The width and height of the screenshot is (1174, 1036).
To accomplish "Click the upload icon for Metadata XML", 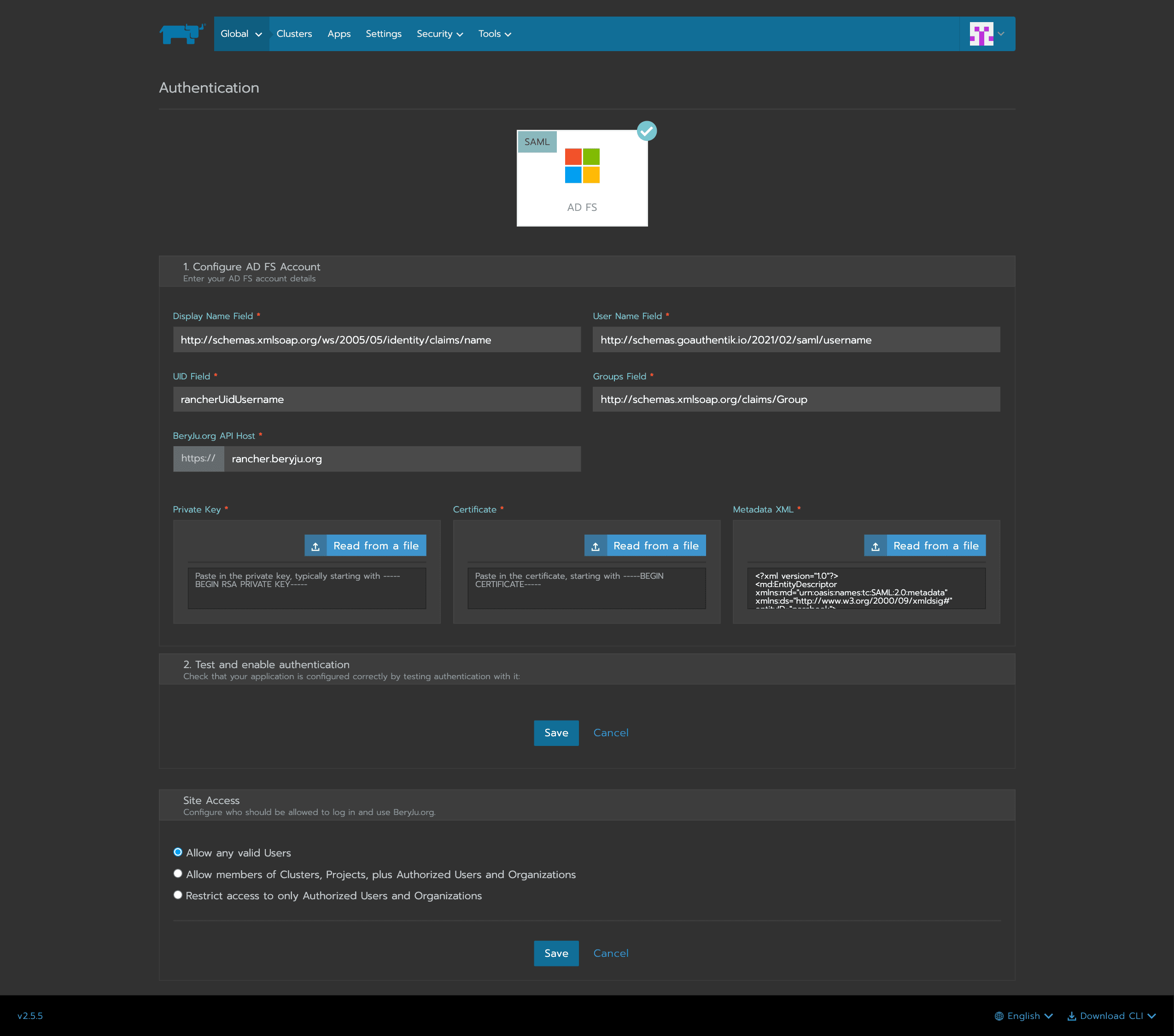I will pyautogui.click(x=876, y=546).
